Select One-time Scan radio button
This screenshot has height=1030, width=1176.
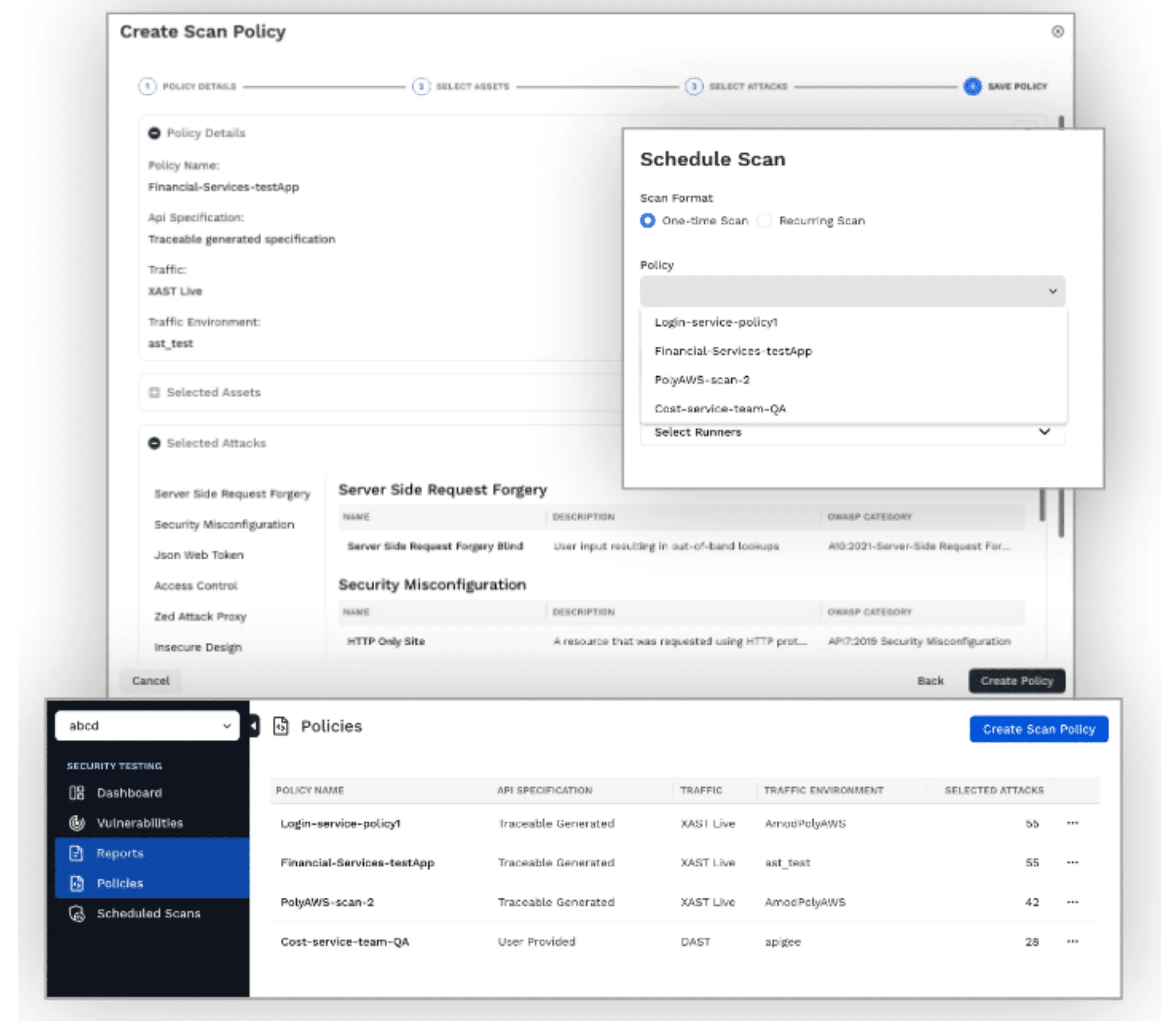tap(648, 221)
